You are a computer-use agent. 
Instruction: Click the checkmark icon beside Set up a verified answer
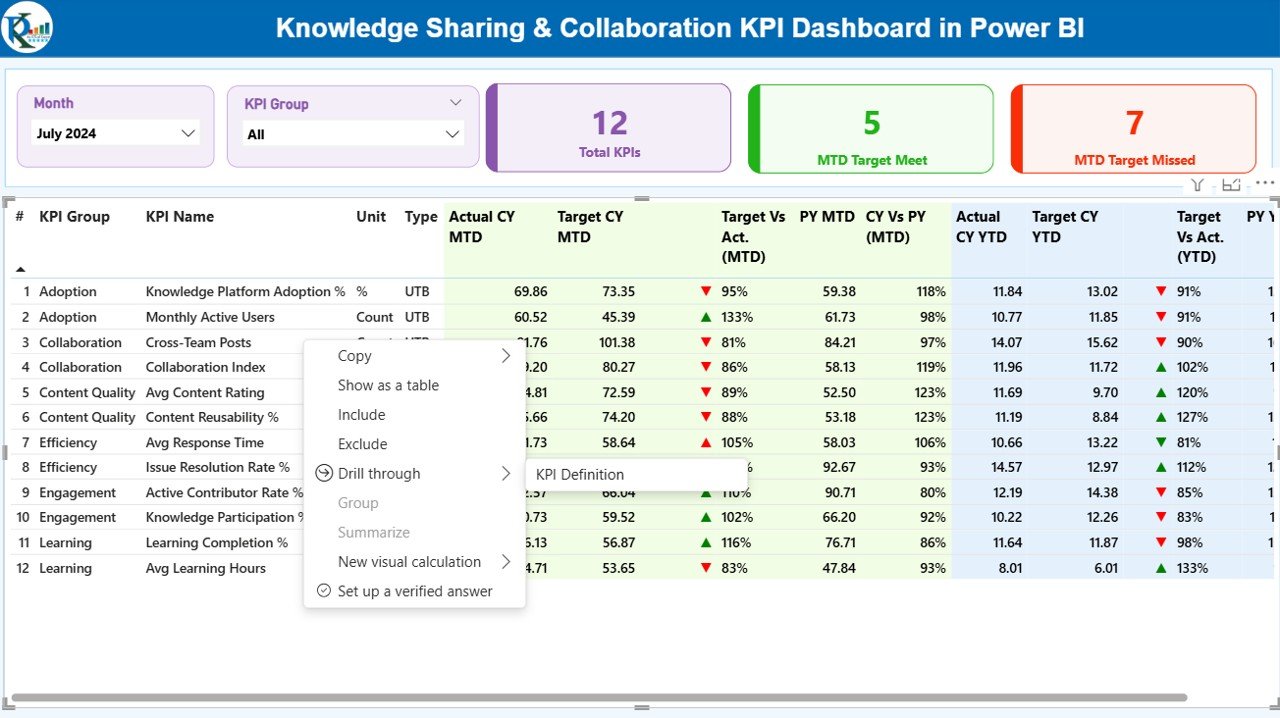(x=323, y=591)
